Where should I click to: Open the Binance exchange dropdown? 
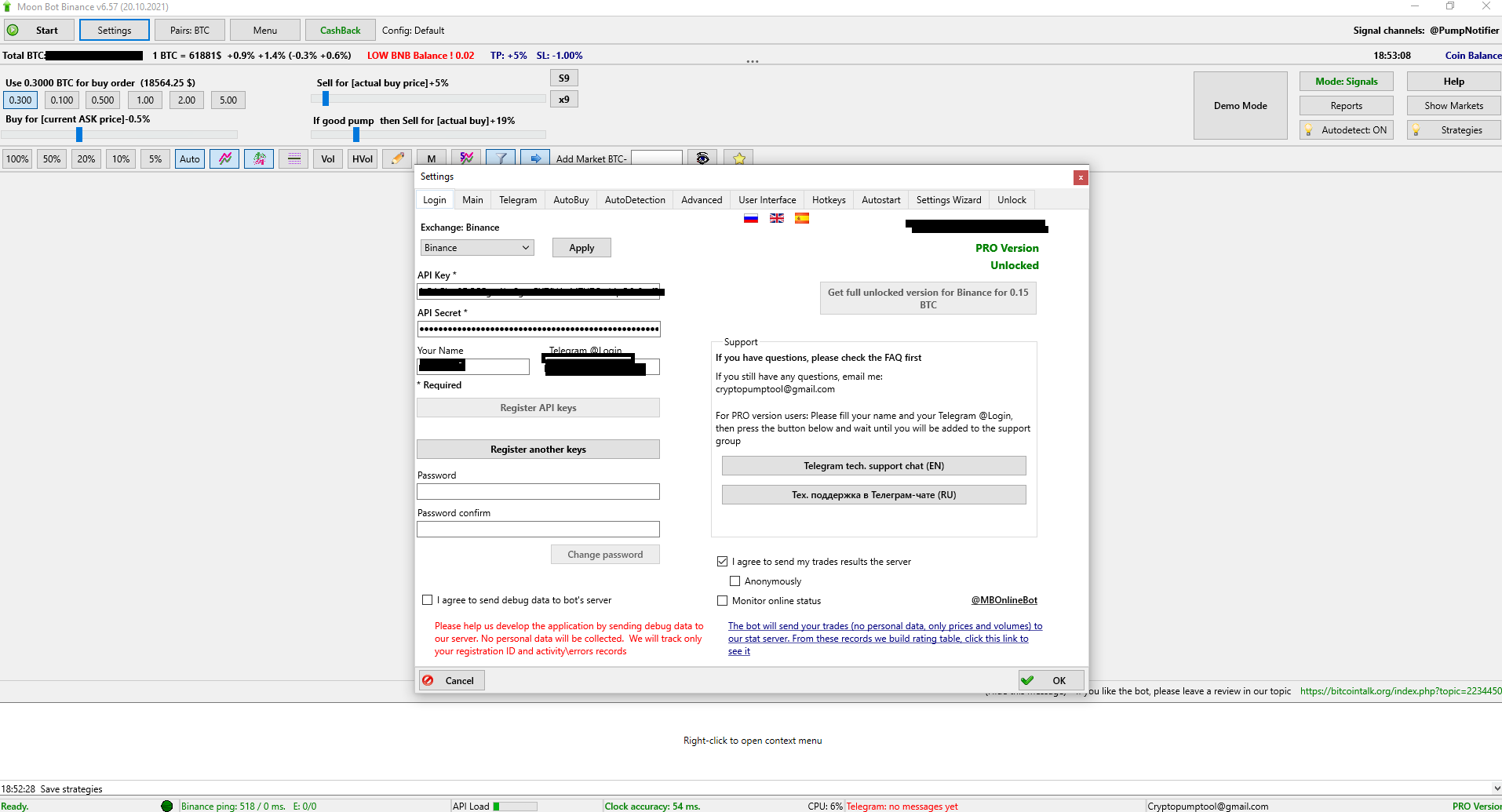point(477,248)
